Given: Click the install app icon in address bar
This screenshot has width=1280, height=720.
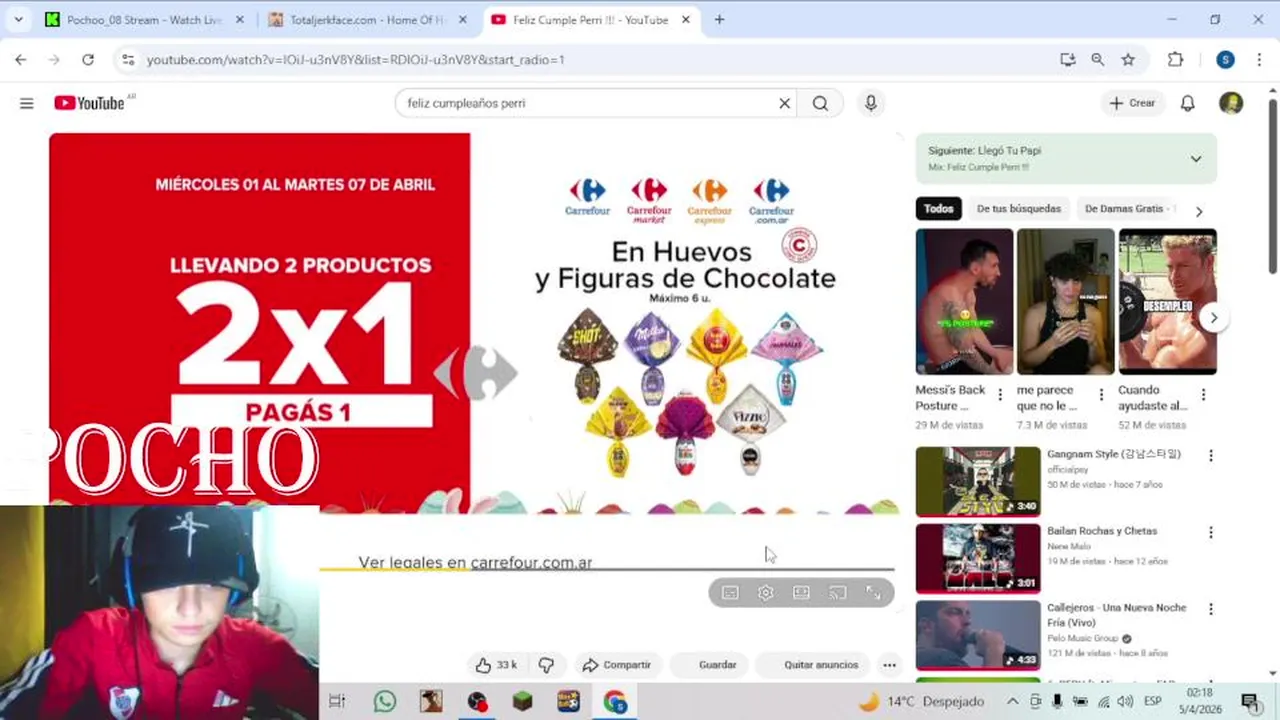Looking at the screenshot, I should (1068, 60).
